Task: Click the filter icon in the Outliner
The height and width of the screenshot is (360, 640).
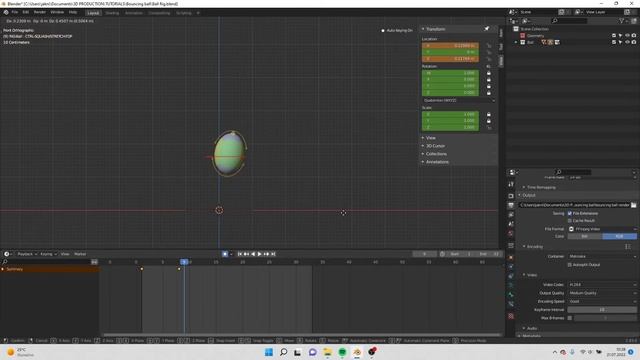Action: (622, 20)
